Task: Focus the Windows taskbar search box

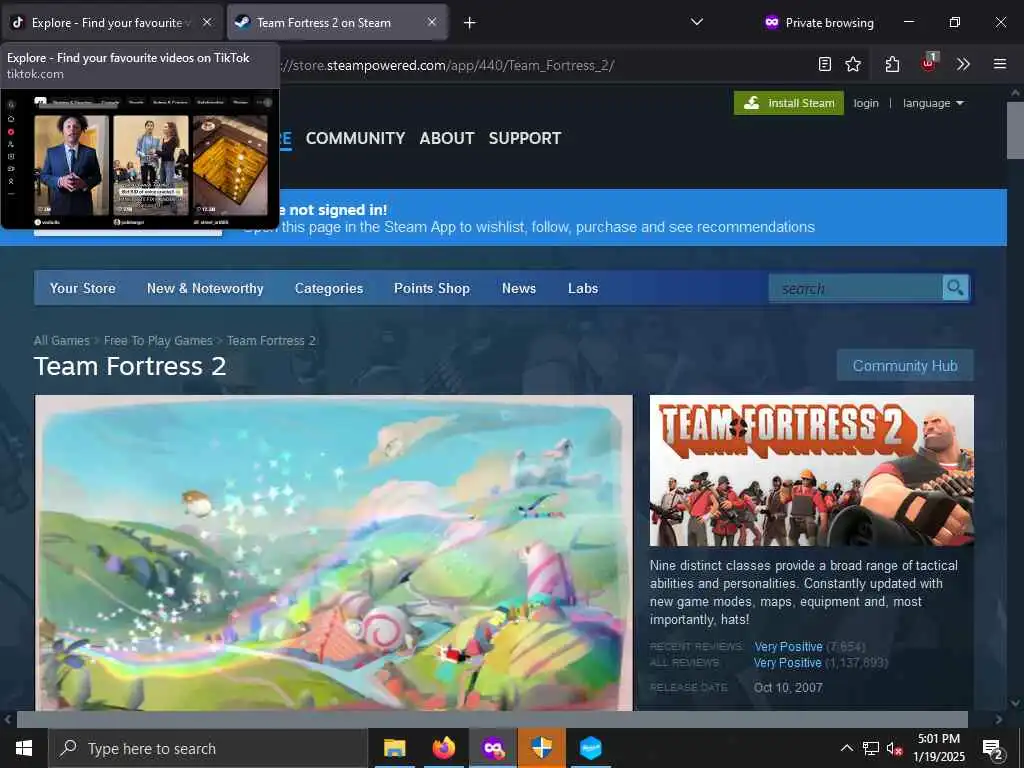Action: tap(208, 748)
